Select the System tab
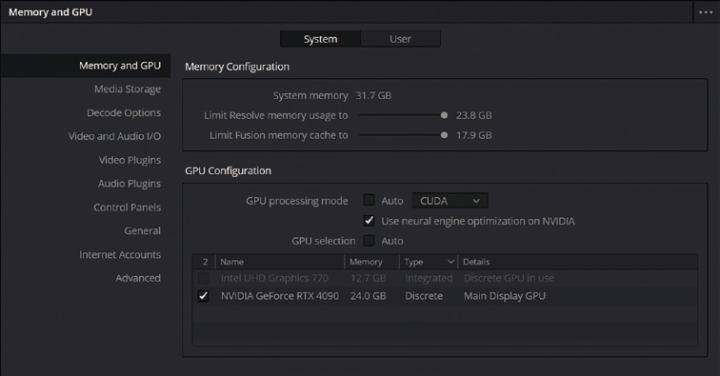Image resolution: width=720 pixels, height=376 pixels. (x=321, y=39)
